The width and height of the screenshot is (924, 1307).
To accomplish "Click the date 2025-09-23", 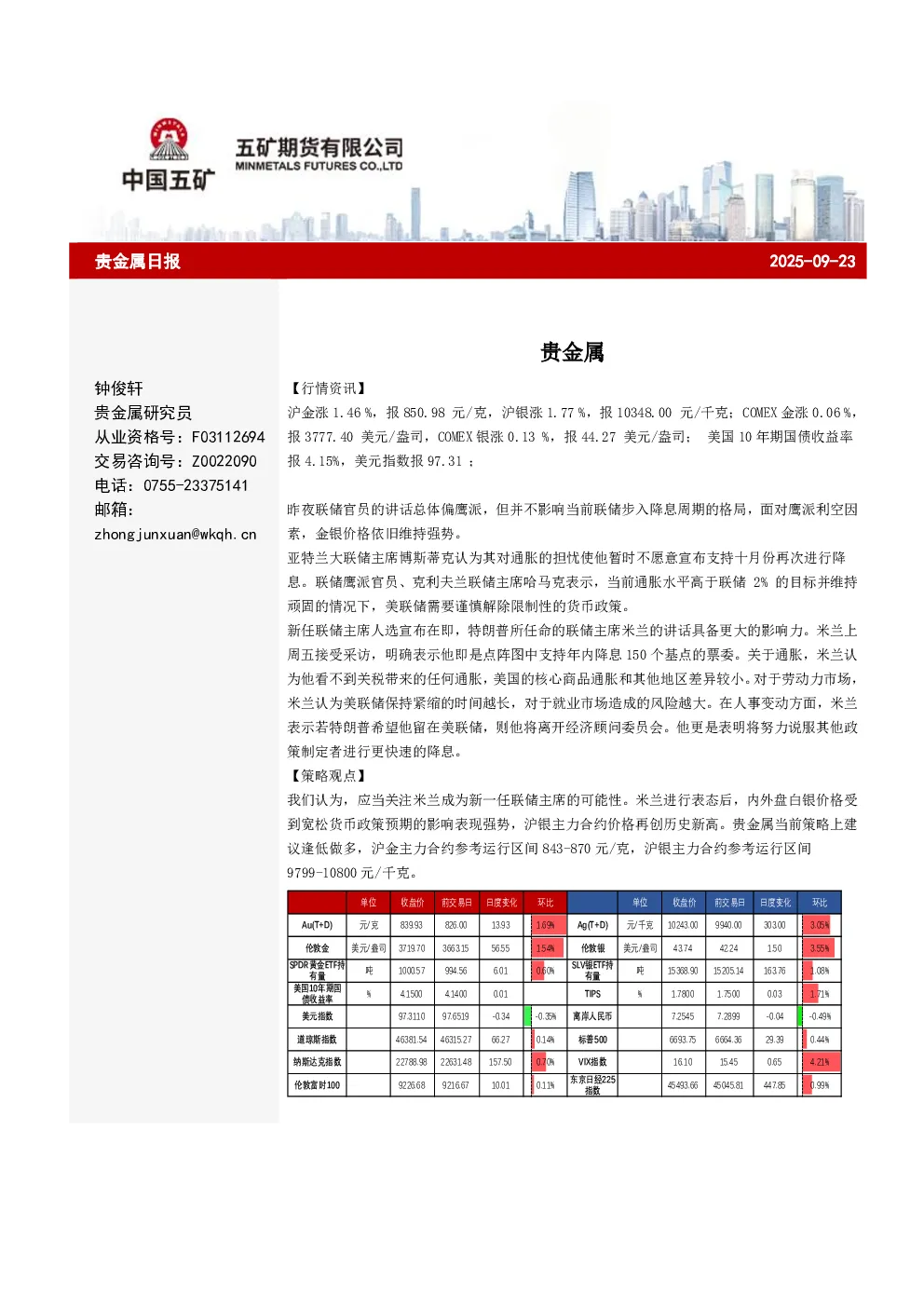I will [812, 261].
